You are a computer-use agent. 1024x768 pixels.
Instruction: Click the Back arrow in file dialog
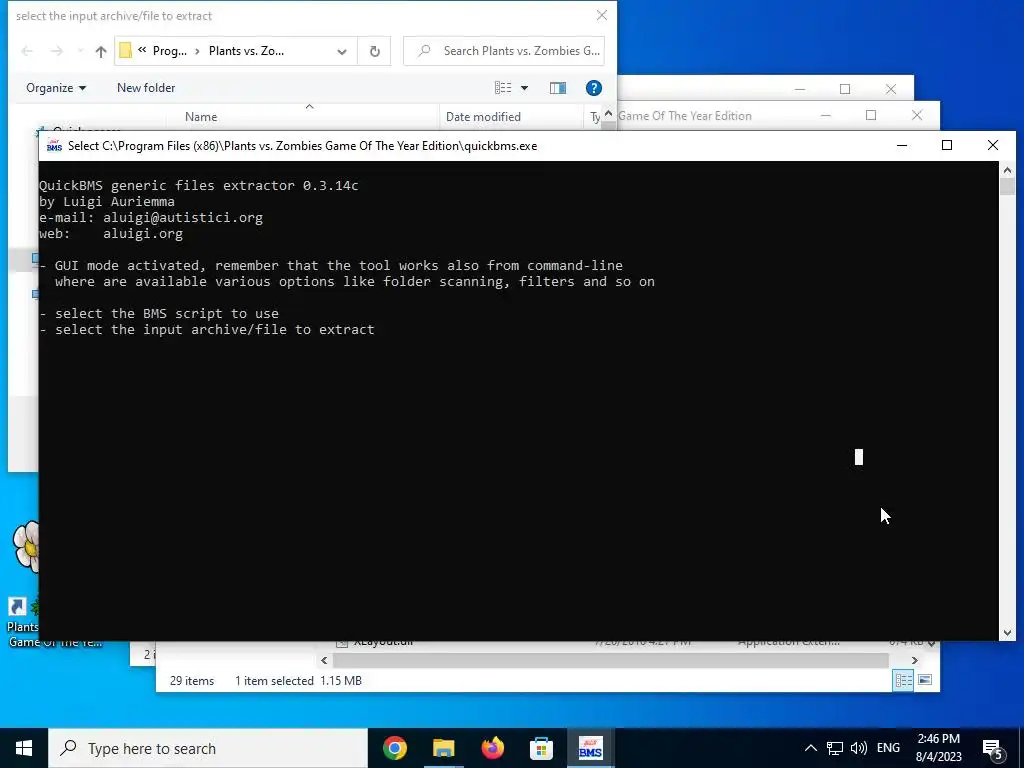[x=27, y=51]
